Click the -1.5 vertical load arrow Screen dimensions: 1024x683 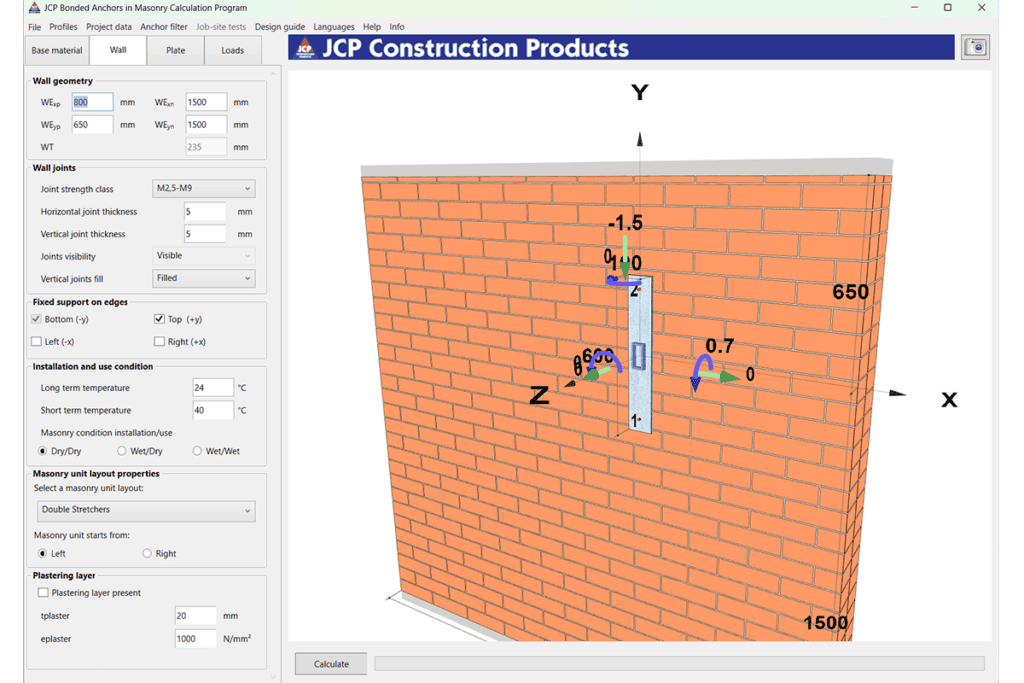click(625, 256)
